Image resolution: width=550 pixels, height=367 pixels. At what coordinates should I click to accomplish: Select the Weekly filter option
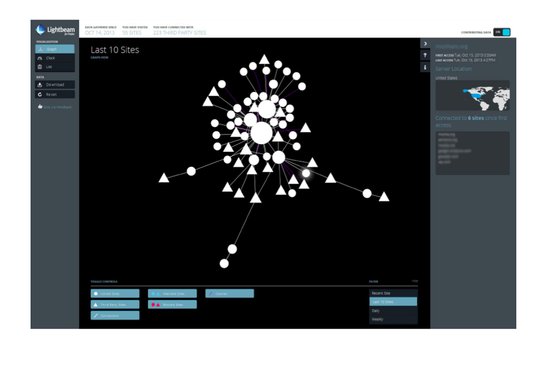click(393, 319)
